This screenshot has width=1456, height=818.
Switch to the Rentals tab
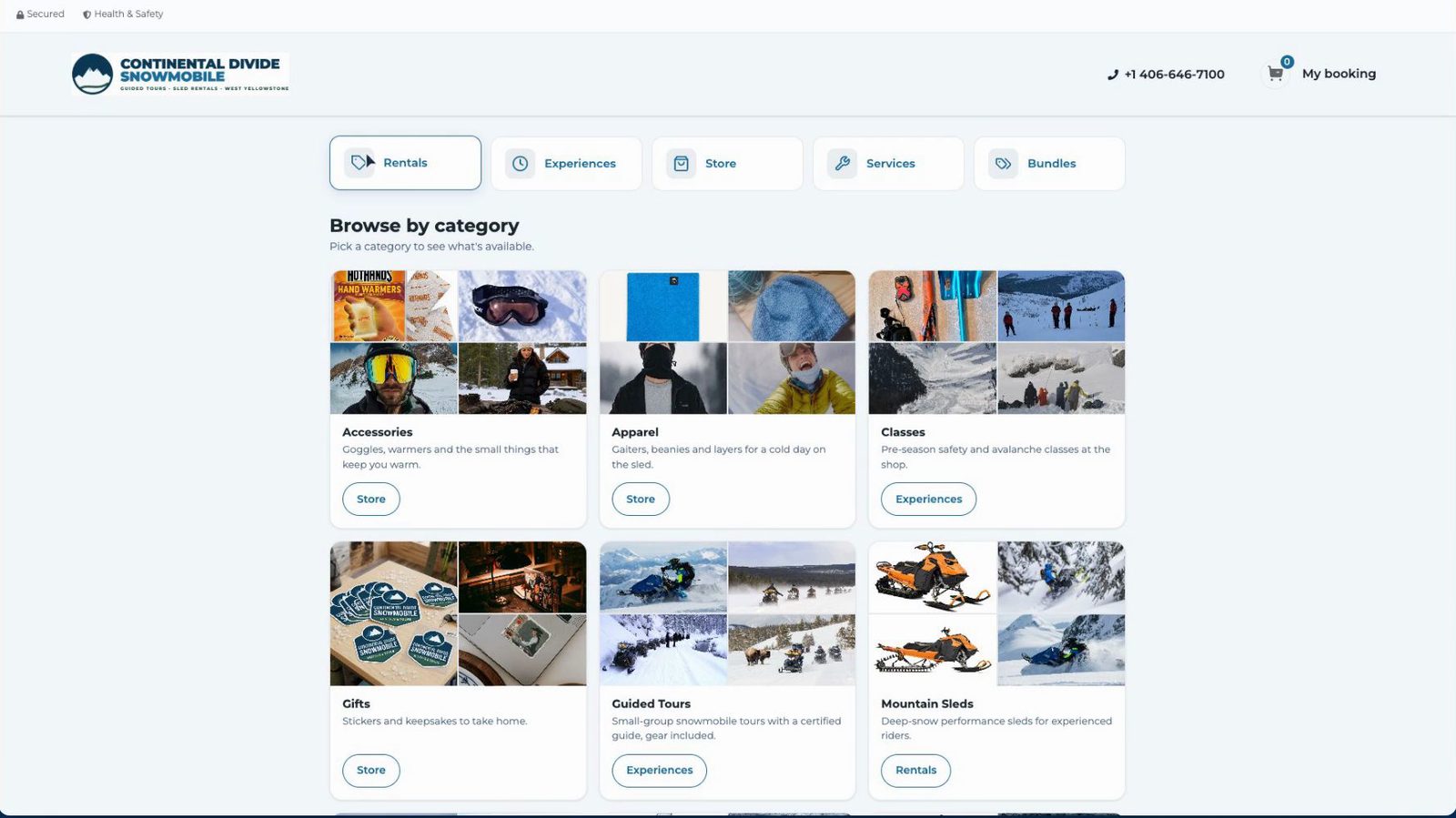[x=405, y=163]
